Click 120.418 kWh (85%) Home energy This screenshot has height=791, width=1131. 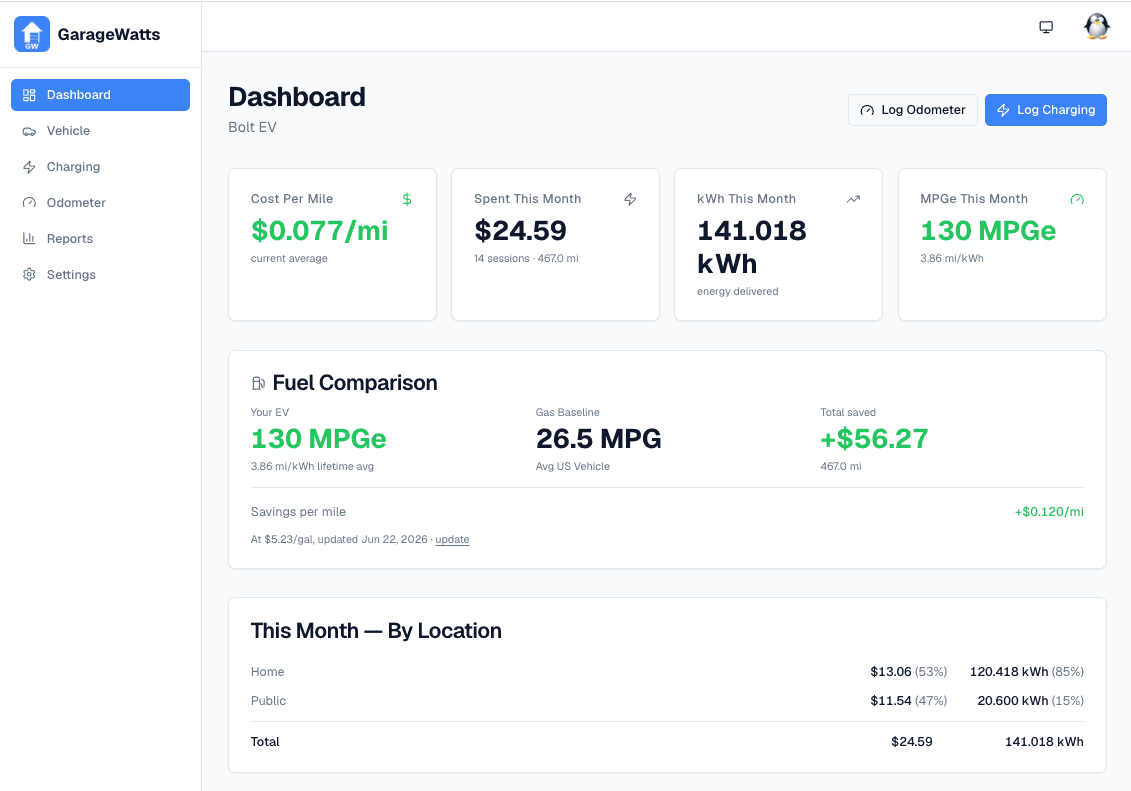tap(1026, 672)
